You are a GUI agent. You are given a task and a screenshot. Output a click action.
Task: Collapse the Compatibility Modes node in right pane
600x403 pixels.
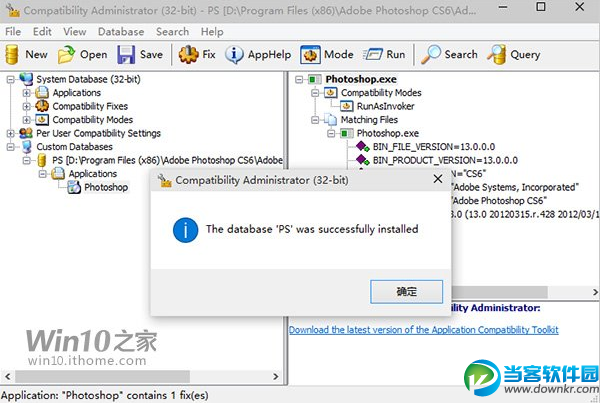315,93
